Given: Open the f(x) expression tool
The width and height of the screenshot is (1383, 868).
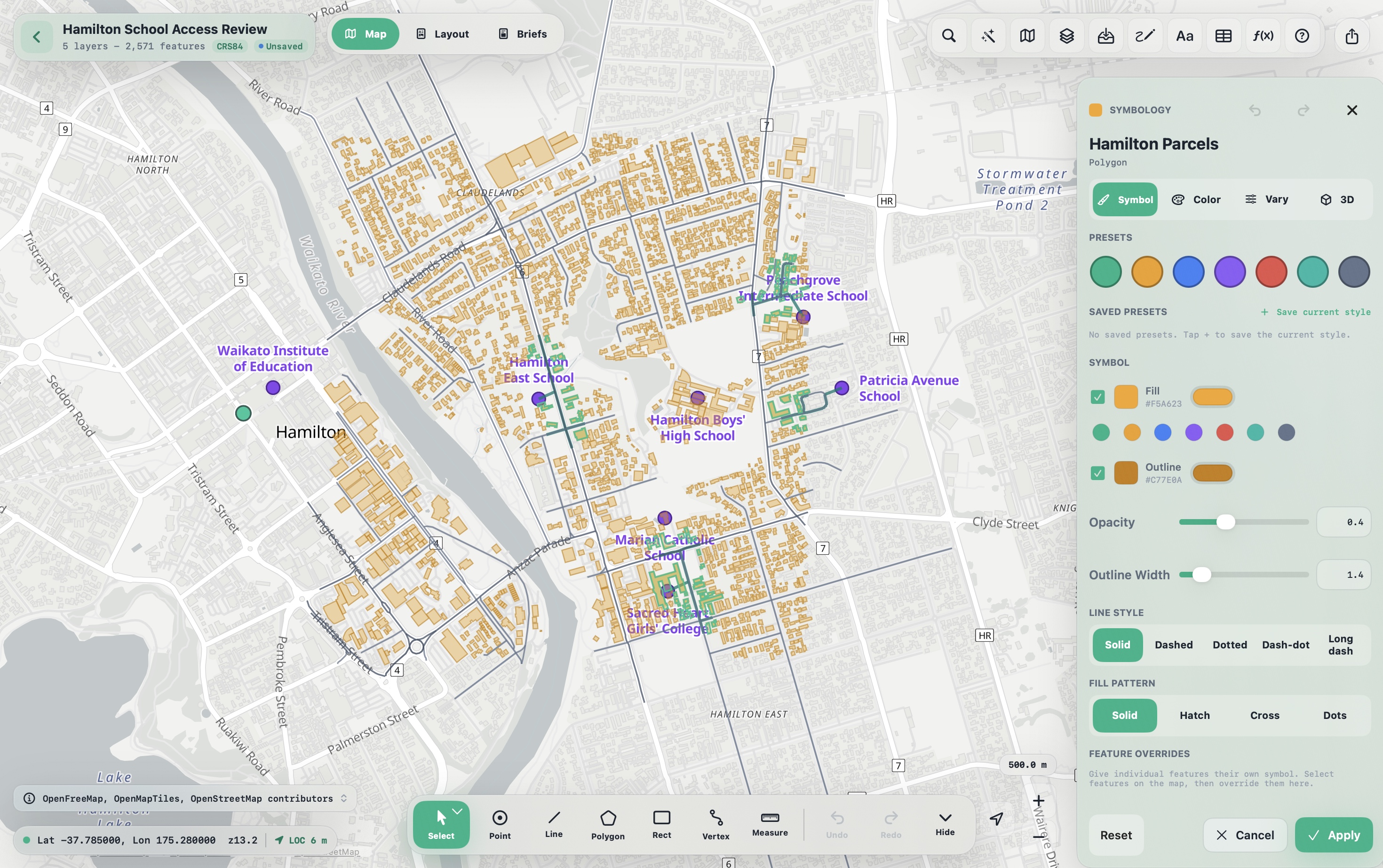Looking at the screenshot, I should [x=1263, y=36].
